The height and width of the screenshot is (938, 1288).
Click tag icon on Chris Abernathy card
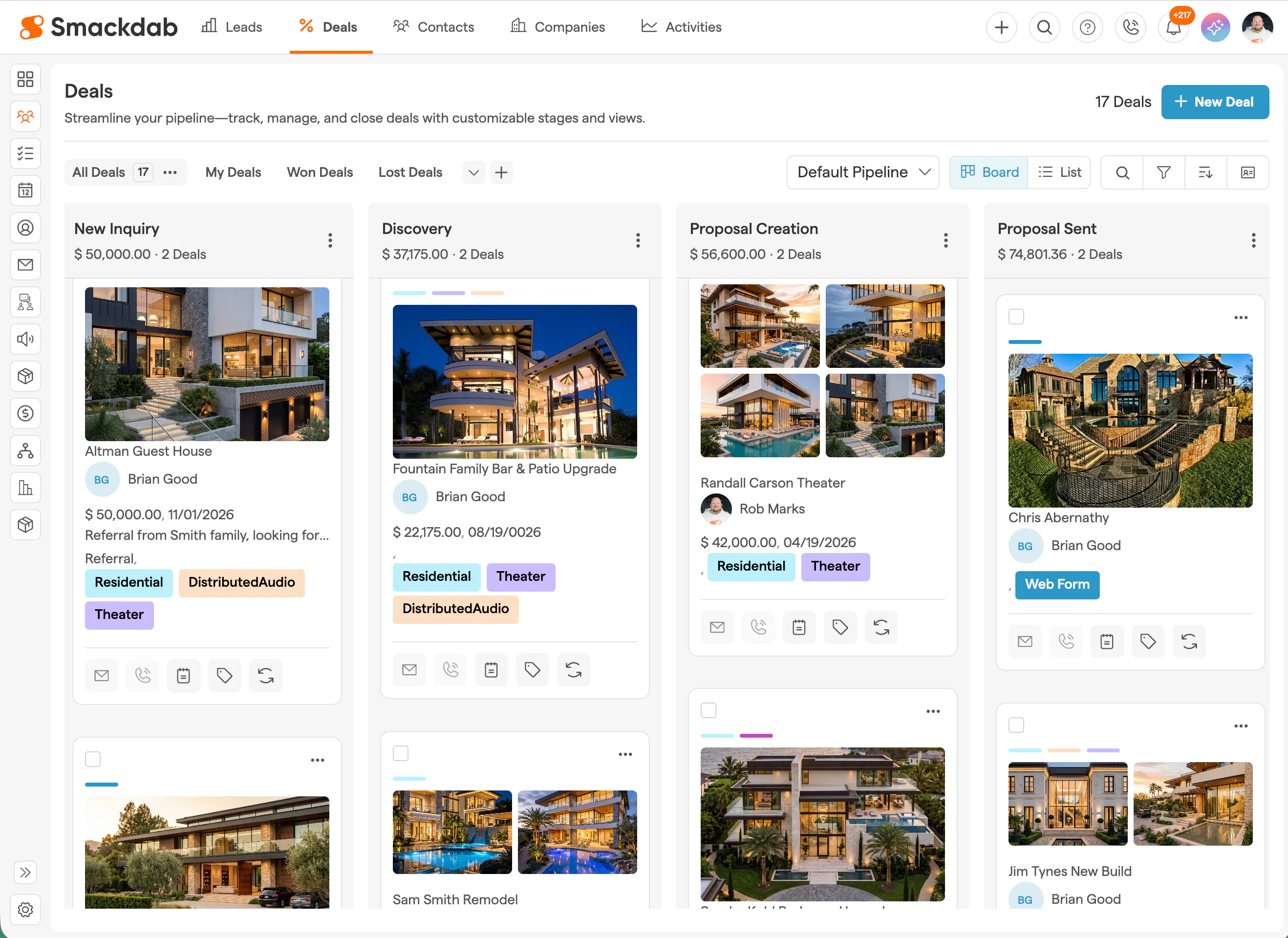click(1148, 641)
